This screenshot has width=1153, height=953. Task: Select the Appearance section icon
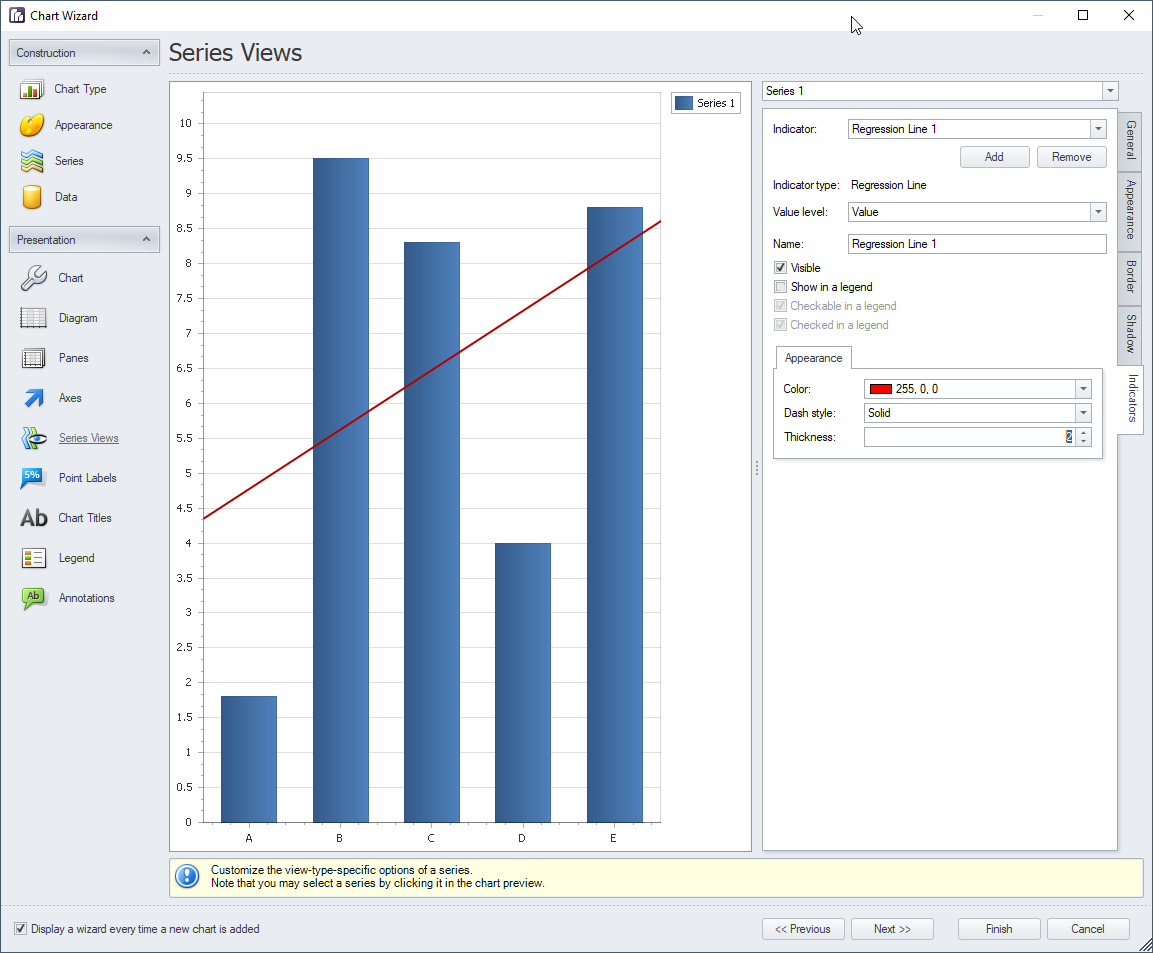(x=32, y=125)
